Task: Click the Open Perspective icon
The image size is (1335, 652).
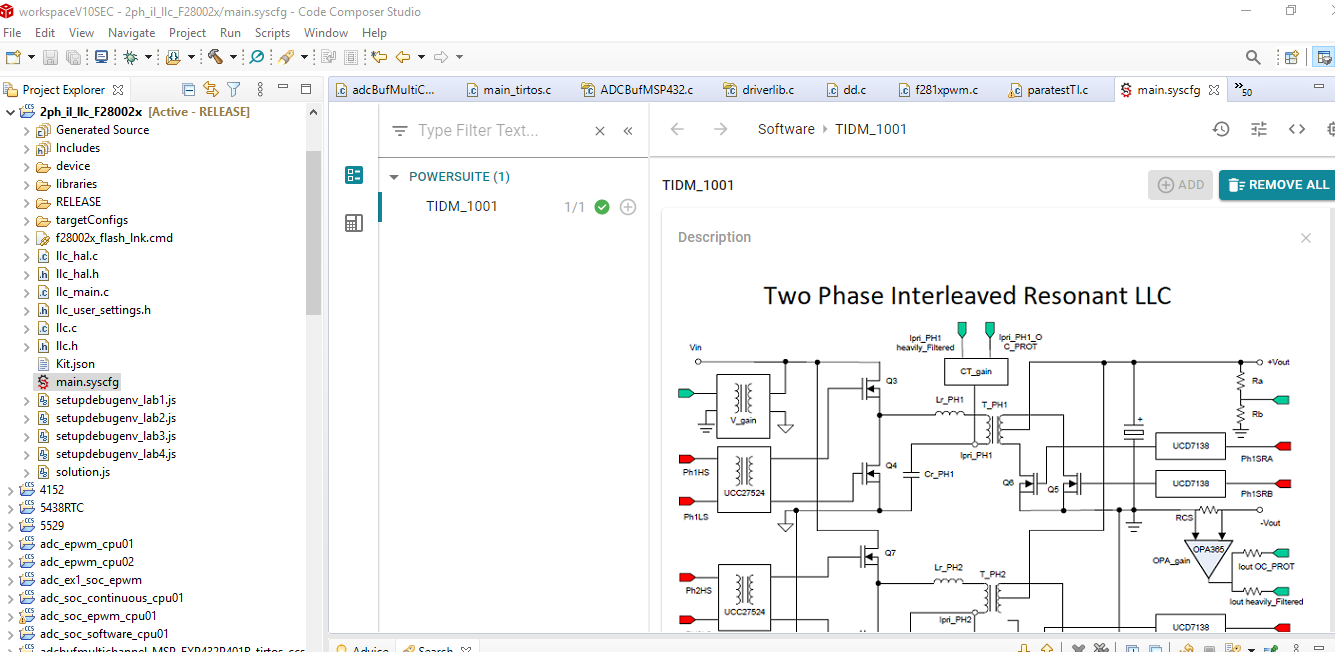Action: point(1291,57)
